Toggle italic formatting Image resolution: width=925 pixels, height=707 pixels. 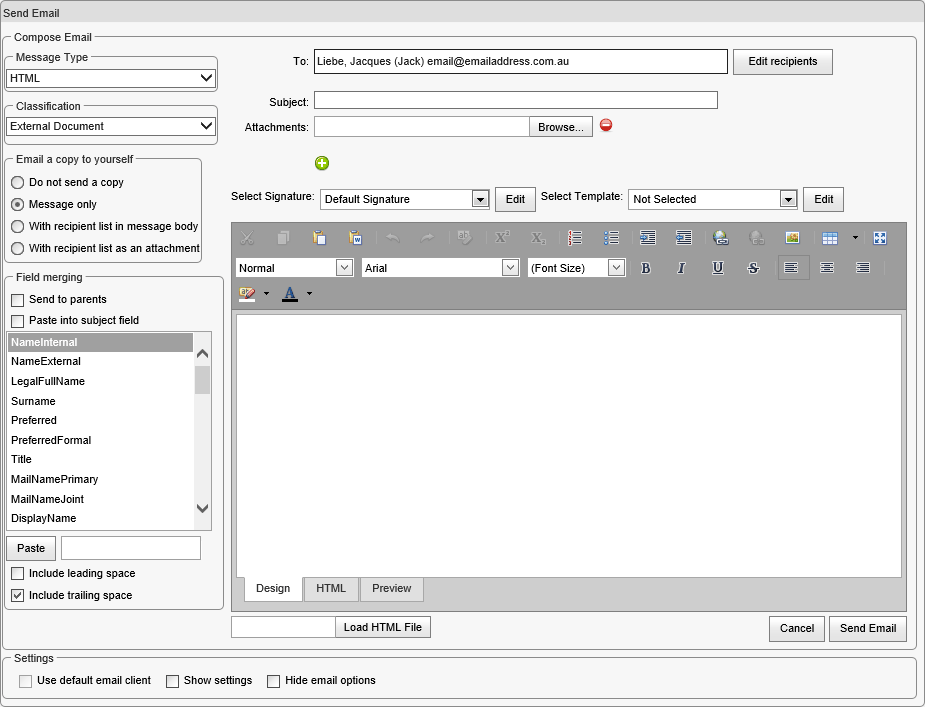tap(681, 268)
